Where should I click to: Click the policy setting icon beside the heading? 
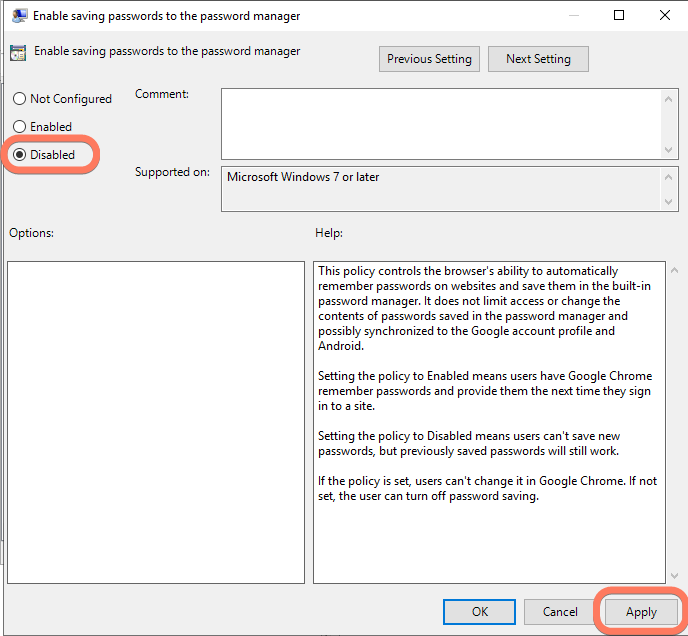pyautogui.click(x=18, y=53)
